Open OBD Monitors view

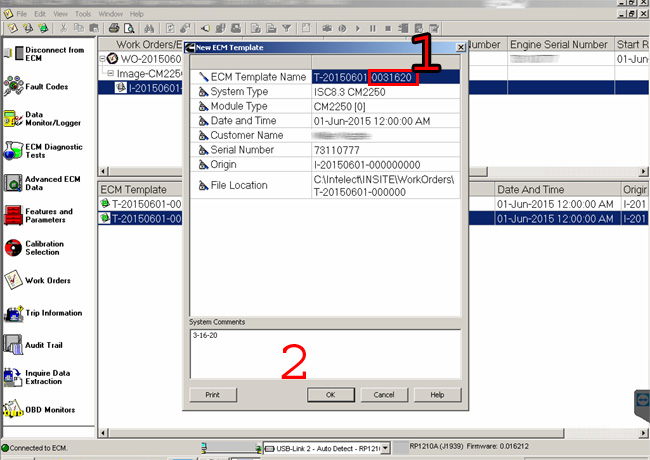40,409
